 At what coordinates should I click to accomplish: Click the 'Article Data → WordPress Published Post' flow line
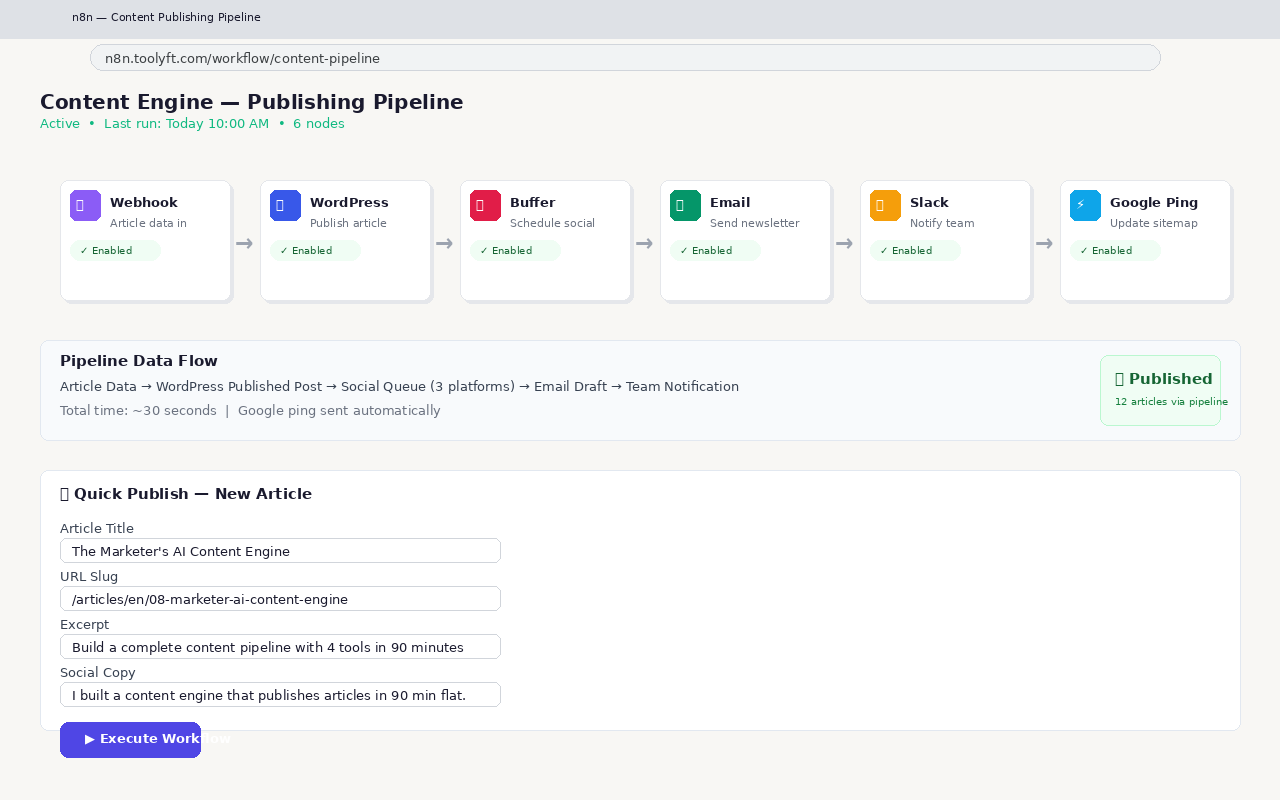tap(399, 387)
